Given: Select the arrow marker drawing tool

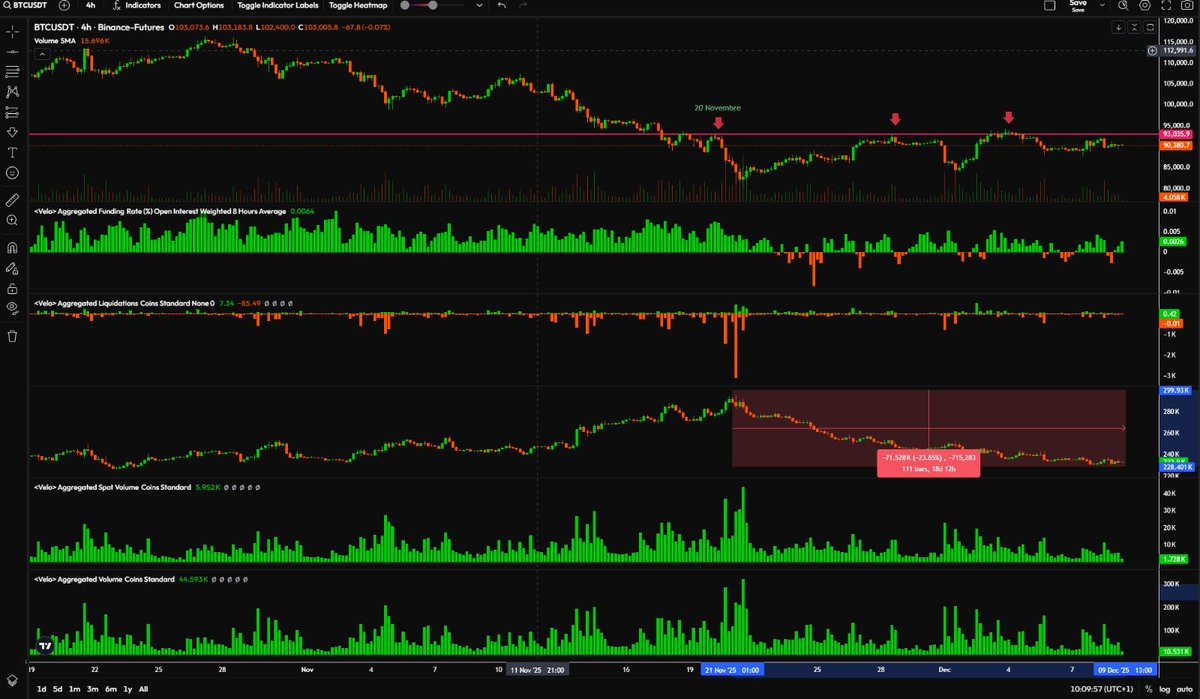Looking at the screenshot, I should coord(12,132).
